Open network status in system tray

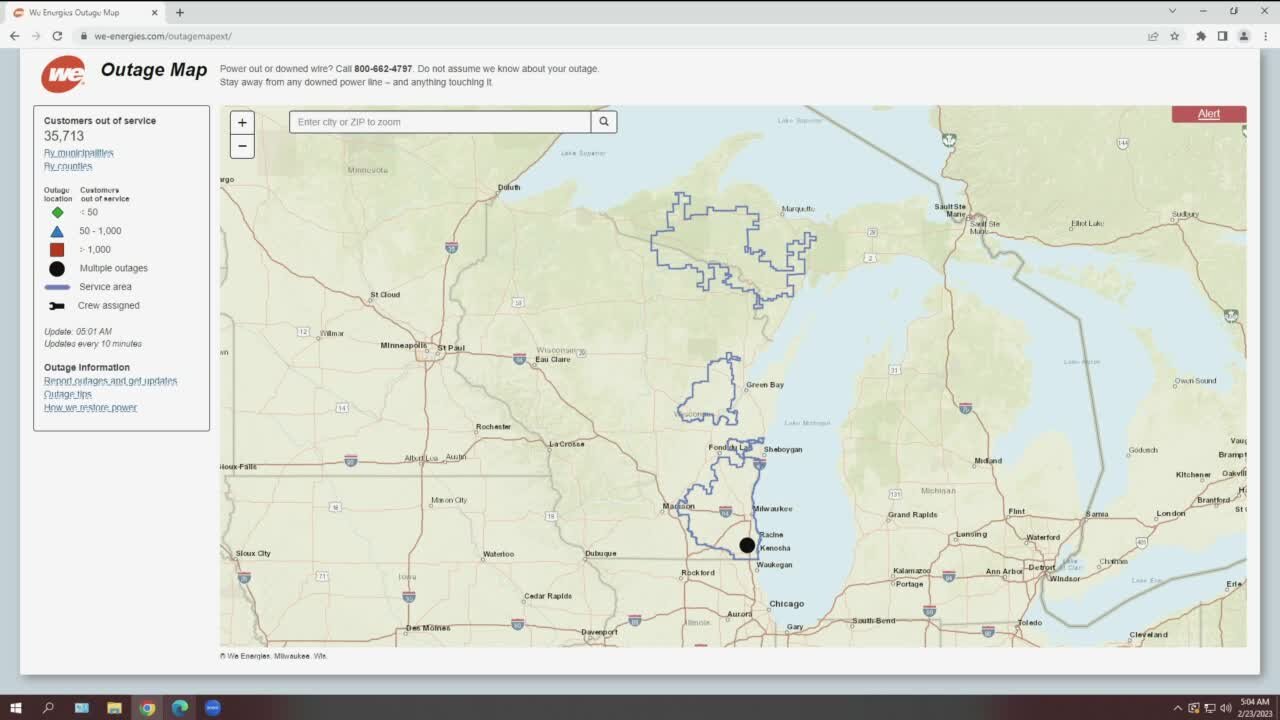1209,708
